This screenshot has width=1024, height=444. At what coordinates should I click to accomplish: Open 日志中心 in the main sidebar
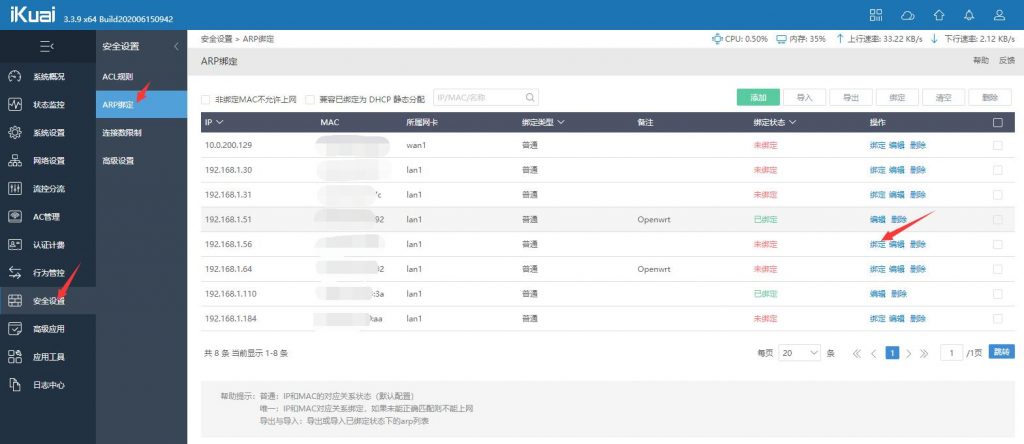coord(48,385)
